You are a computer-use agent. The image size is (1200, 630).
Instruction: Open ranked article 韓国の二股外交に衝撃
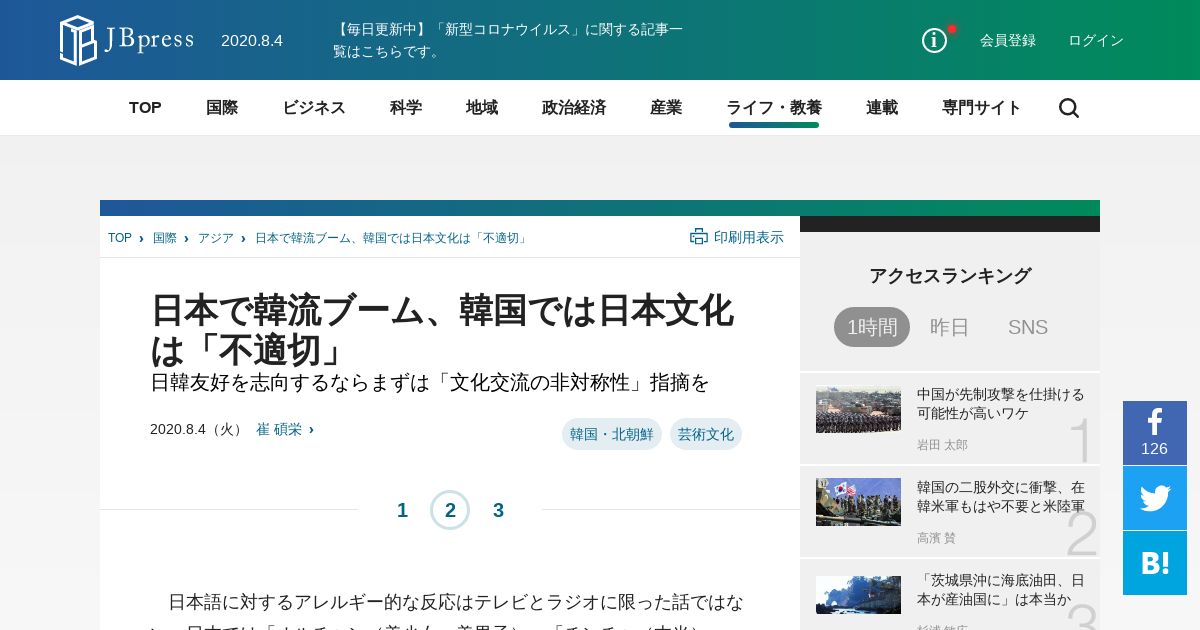coord(1001,497)
